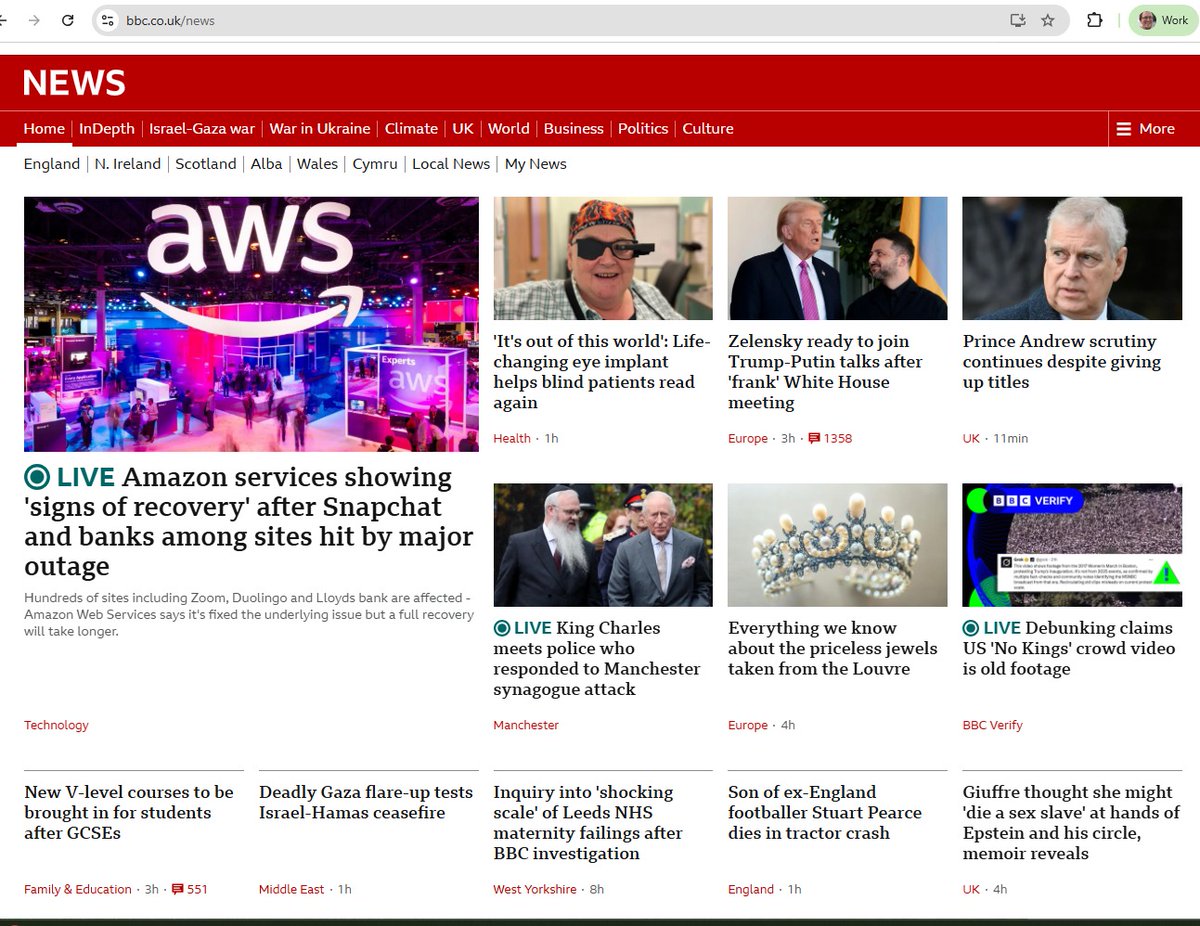Read Giuffre memoir reveals story

click(x=1071, y=822)
